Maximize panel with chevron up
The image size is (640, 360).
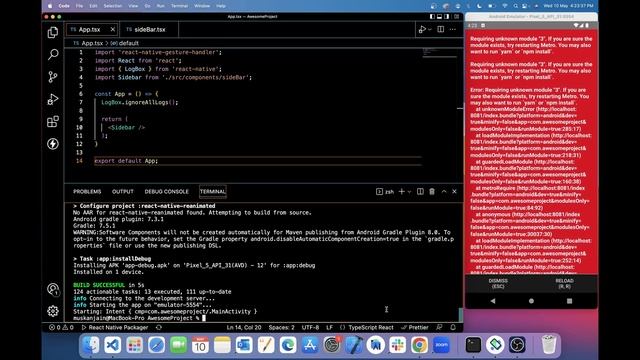[444, 191]
